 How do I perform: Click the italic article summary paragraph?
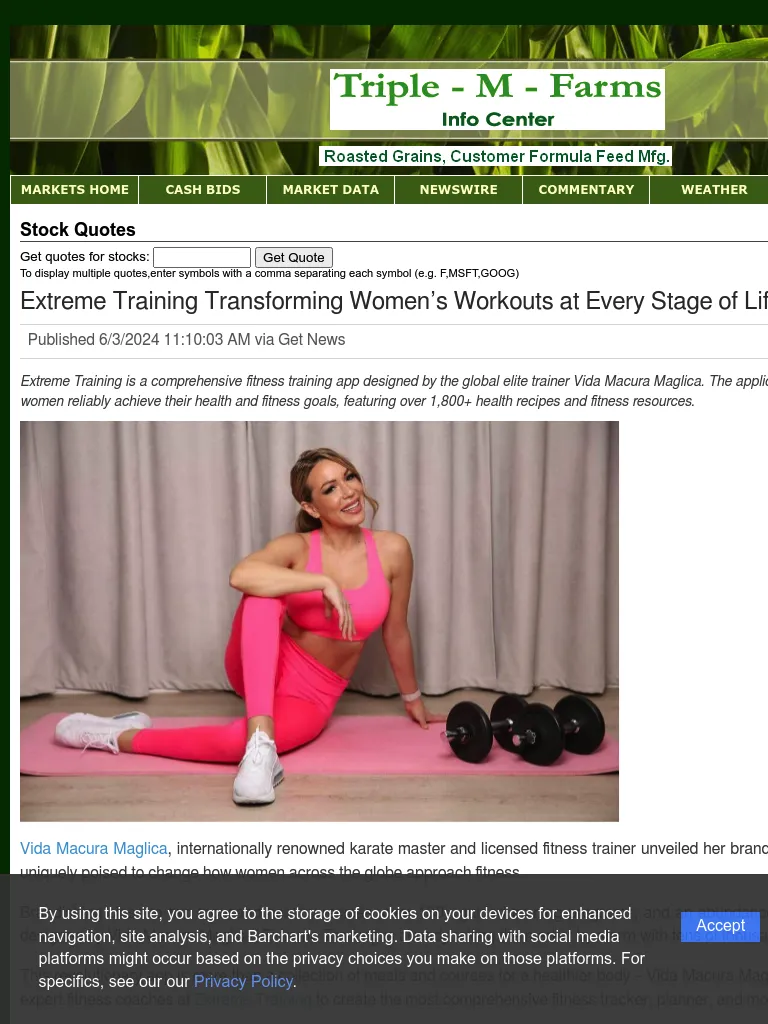(x=394, y=391)
